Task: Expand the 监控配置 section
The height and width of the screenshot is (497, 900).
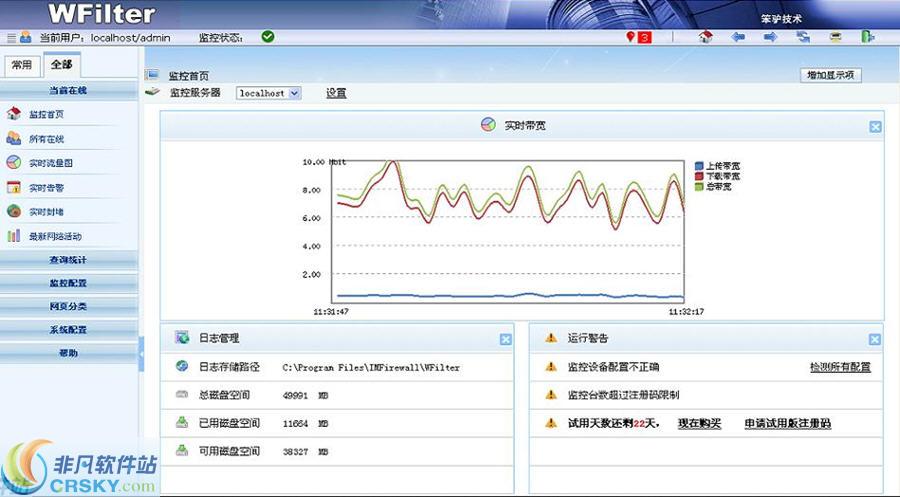Action: click(68, 283)
